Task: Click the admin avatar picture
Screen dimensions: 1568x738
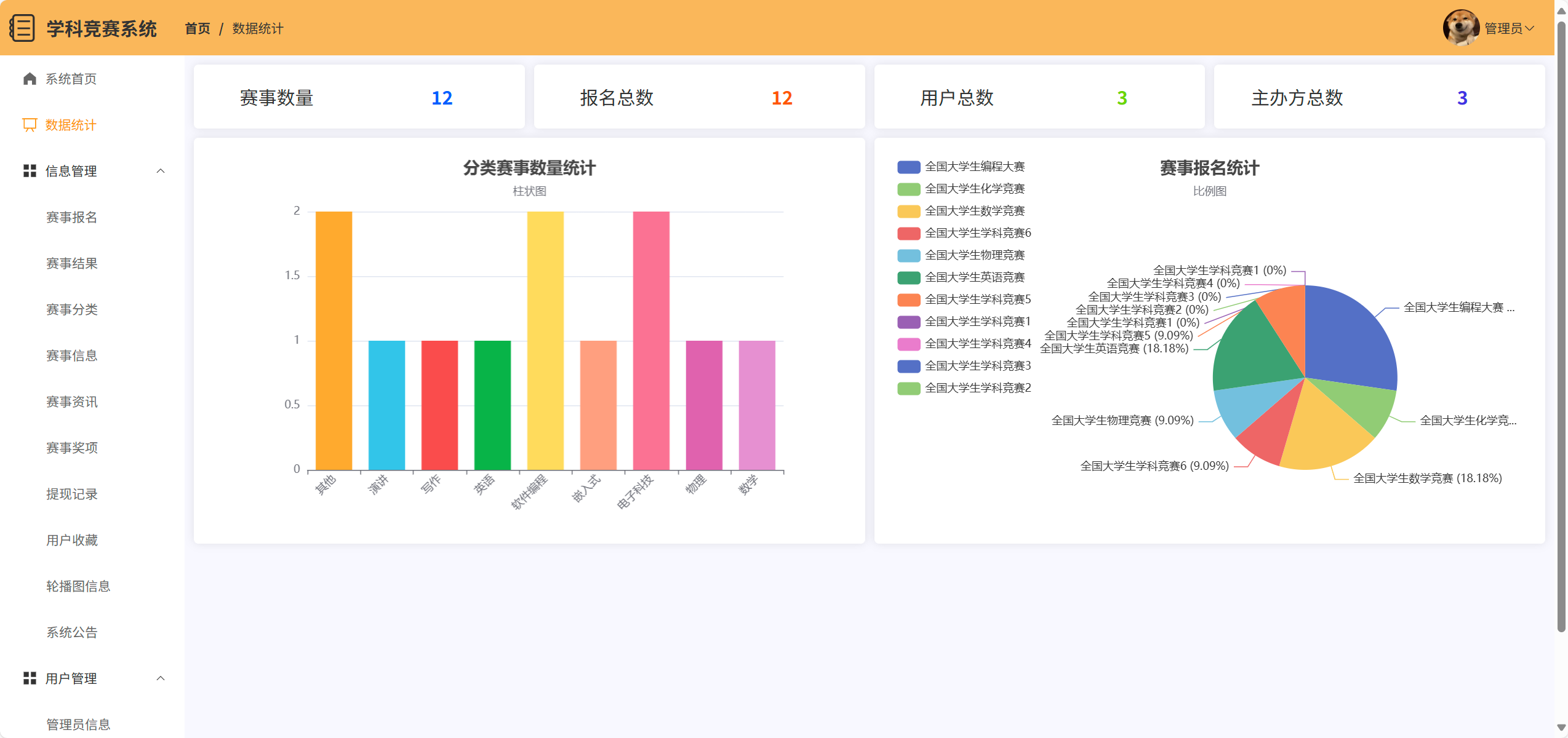Action: click(1461, 28)
